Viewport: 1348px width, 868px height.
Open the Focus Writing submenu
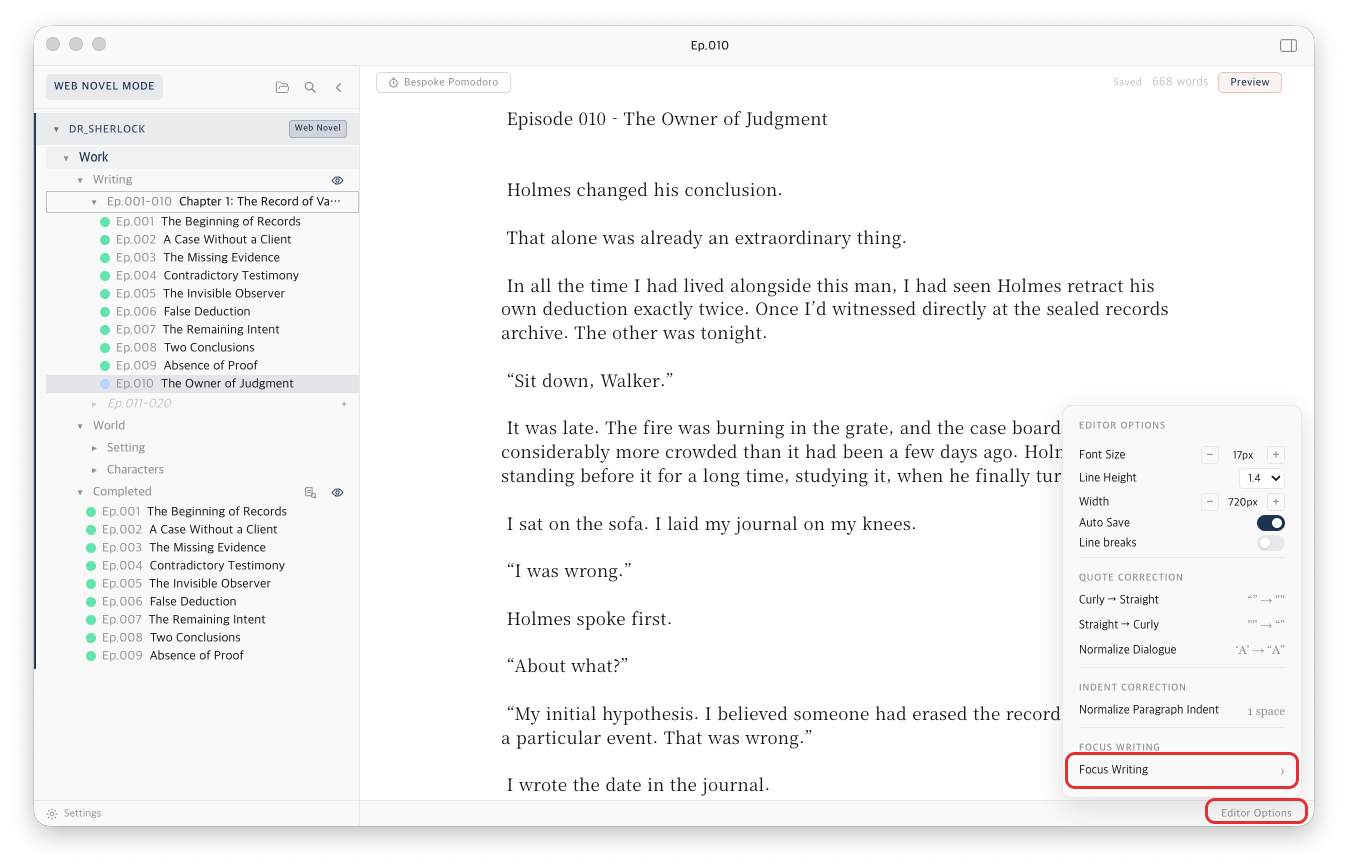pyautogui.click(x=1182, y=770)
